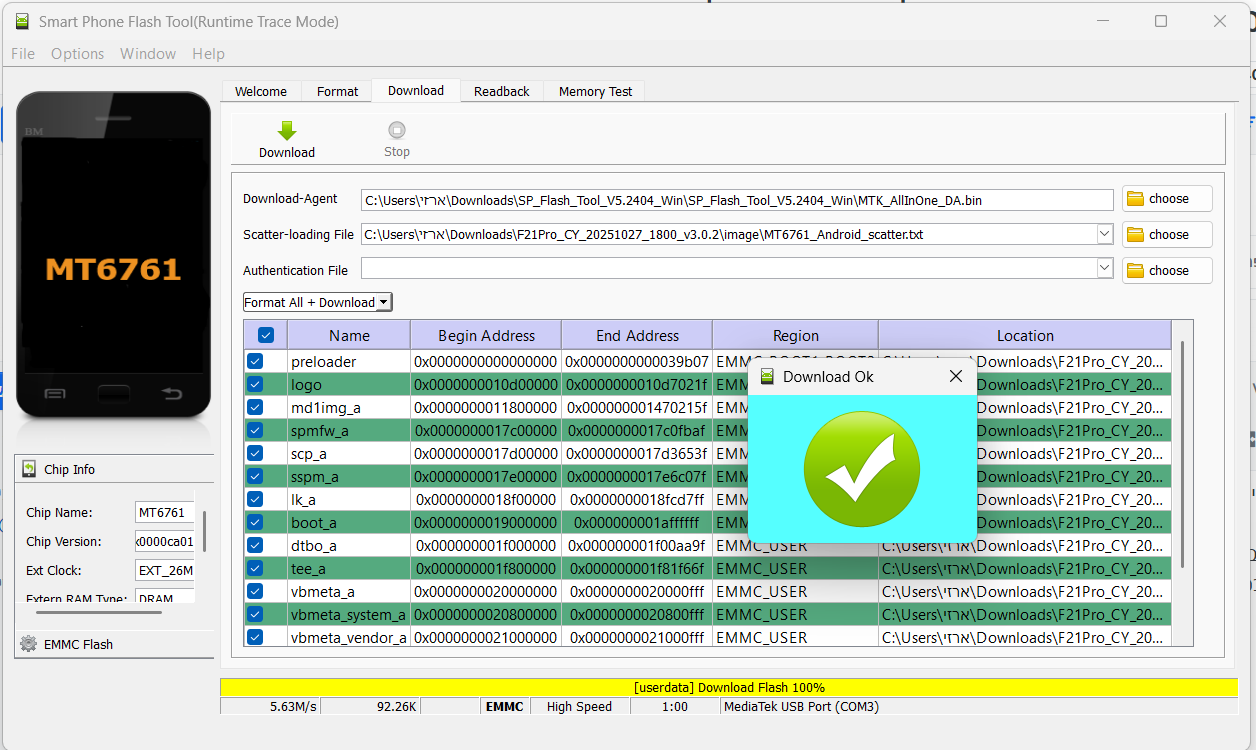Toggle the select-all checkbox in table header
Viewport: 1256px width, 750px height.
pyautogui.click(x=266, y=336)
